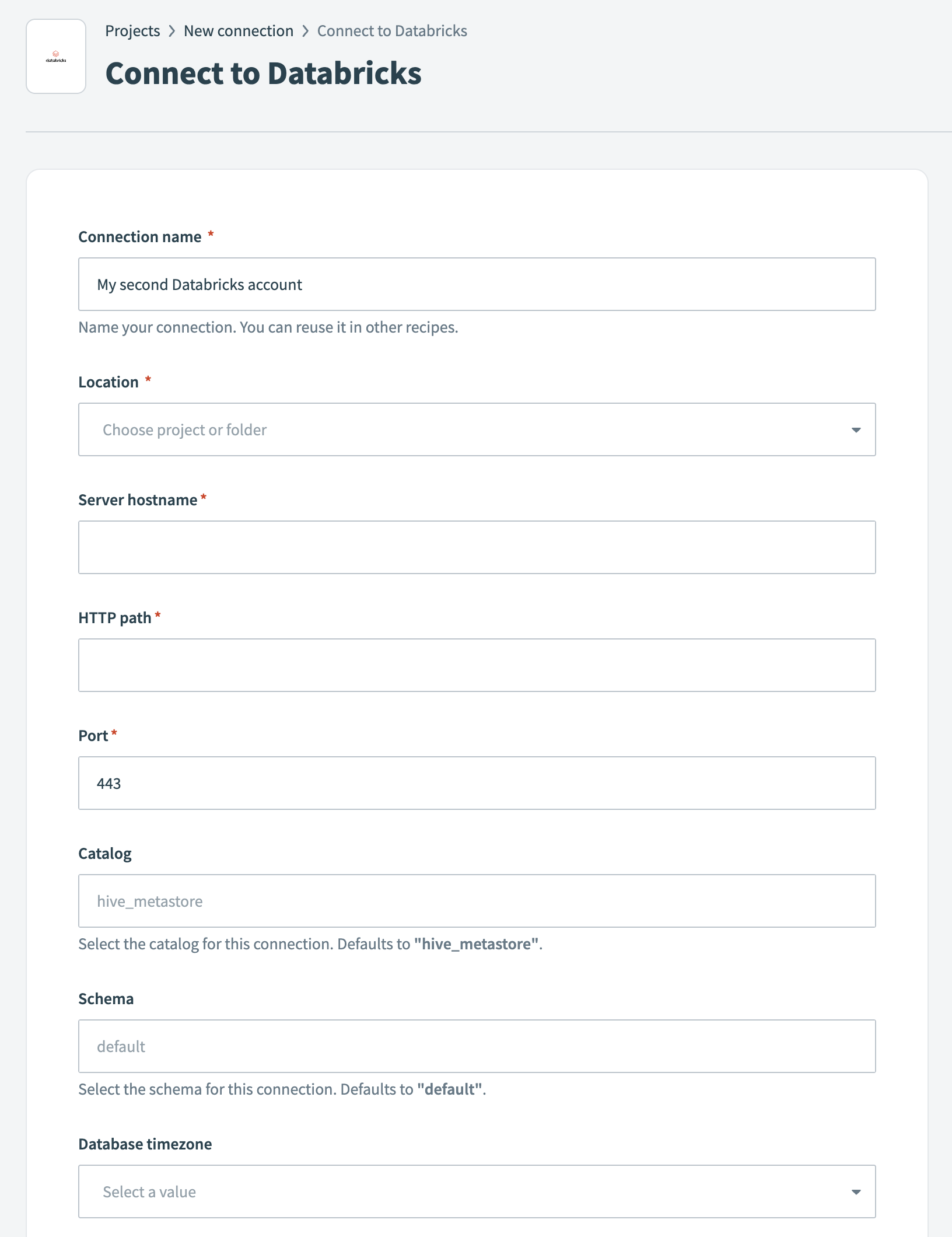The width and height of the screenshot is (952, 1237).
Task: Expand the Choose project or folder selector
Action: [408, 429]
